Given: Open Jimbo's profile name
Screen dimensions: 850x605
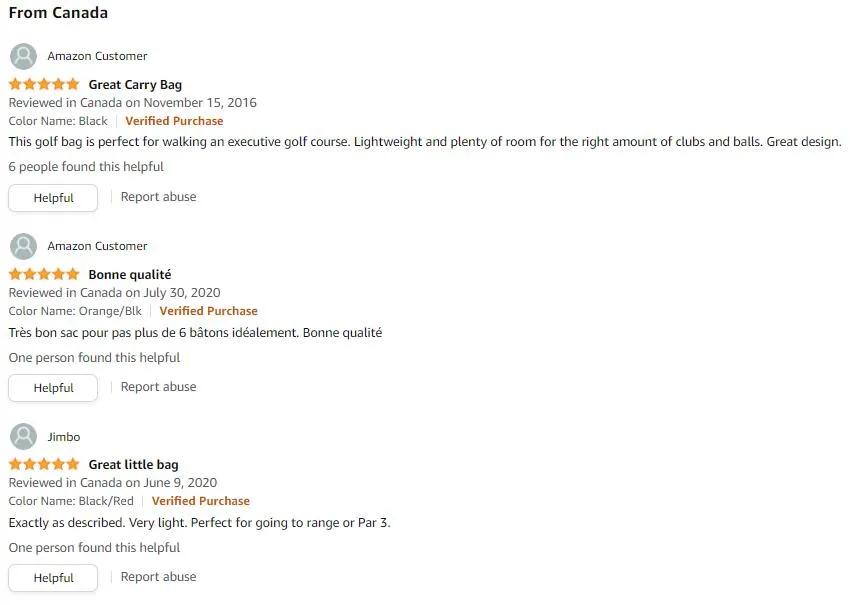Looking at the screenshot, I should click(x=63, y=437).
